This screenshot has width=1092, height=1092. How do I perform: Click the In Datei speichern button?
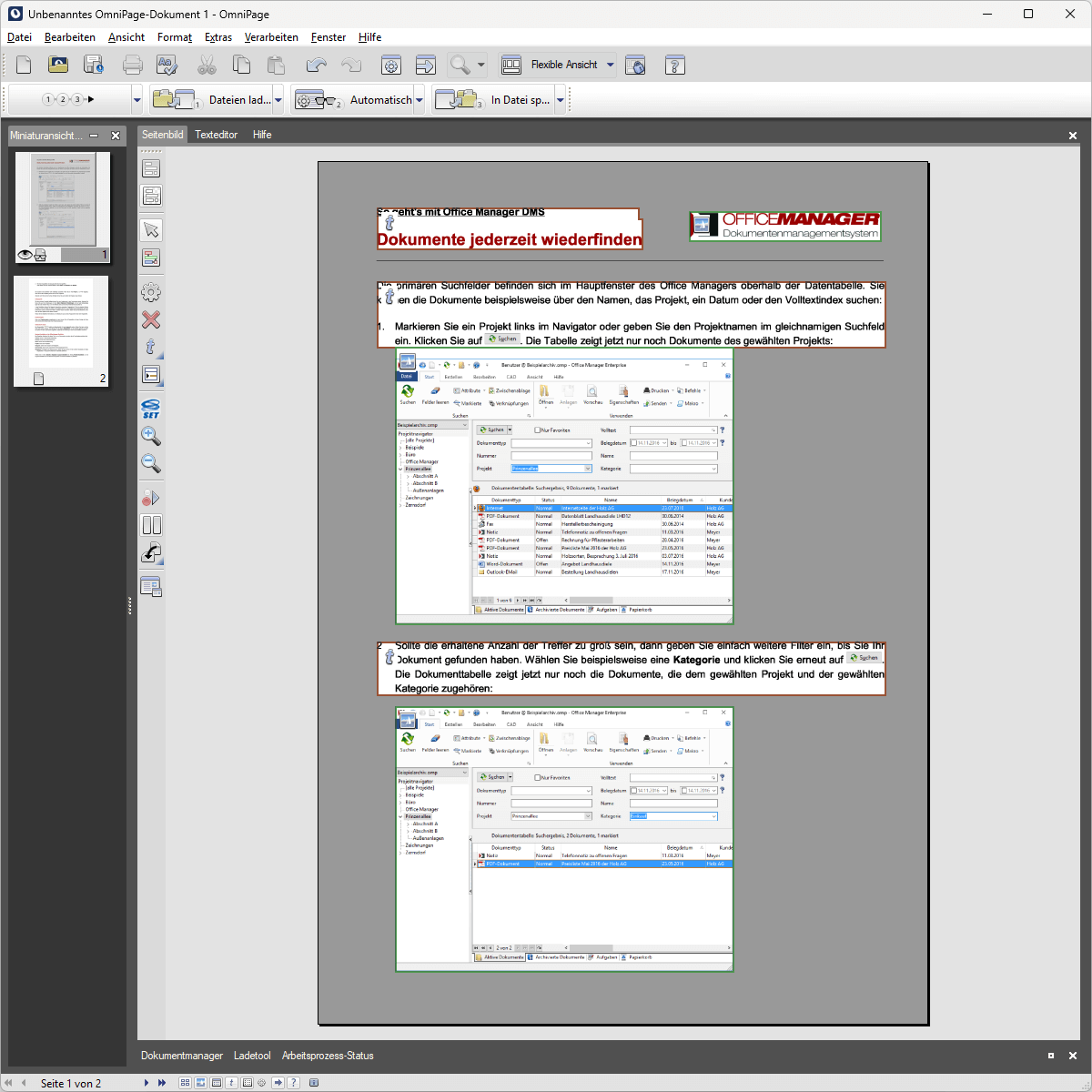click(x=520, y=100)
